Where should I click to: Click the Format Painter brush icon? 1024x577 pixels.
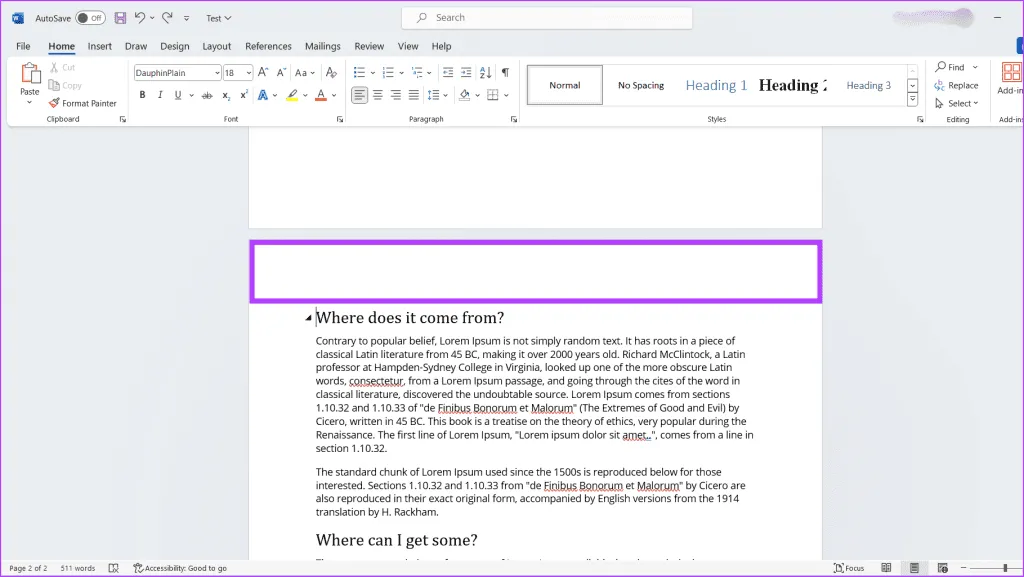coord(54,103)
